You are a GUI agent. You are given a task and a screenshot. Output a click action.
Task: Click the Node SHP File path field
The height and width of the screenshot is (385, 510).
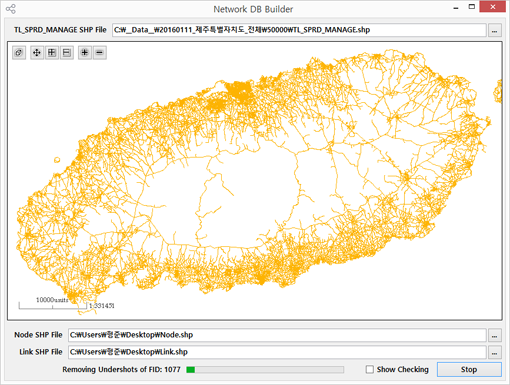(277, 335)
